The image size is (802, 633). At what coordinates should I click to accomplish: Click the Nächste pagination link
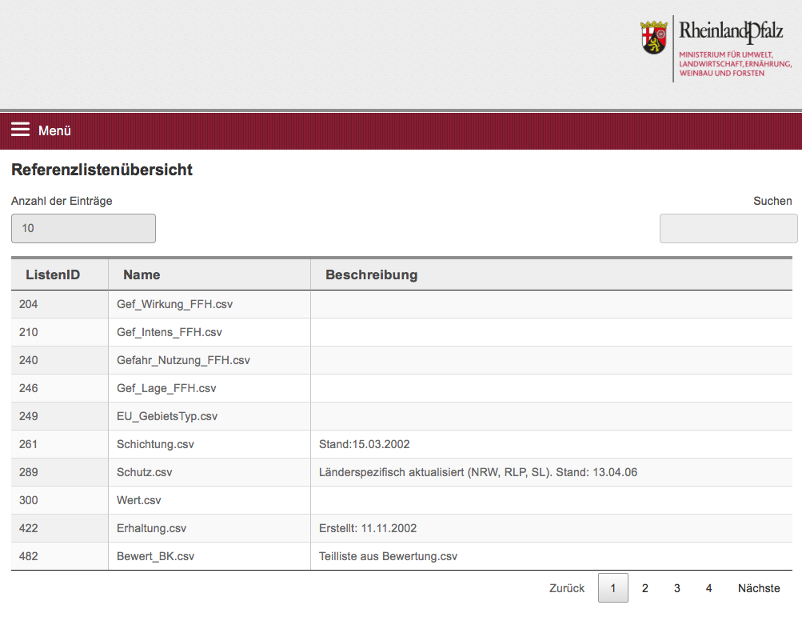759,588
